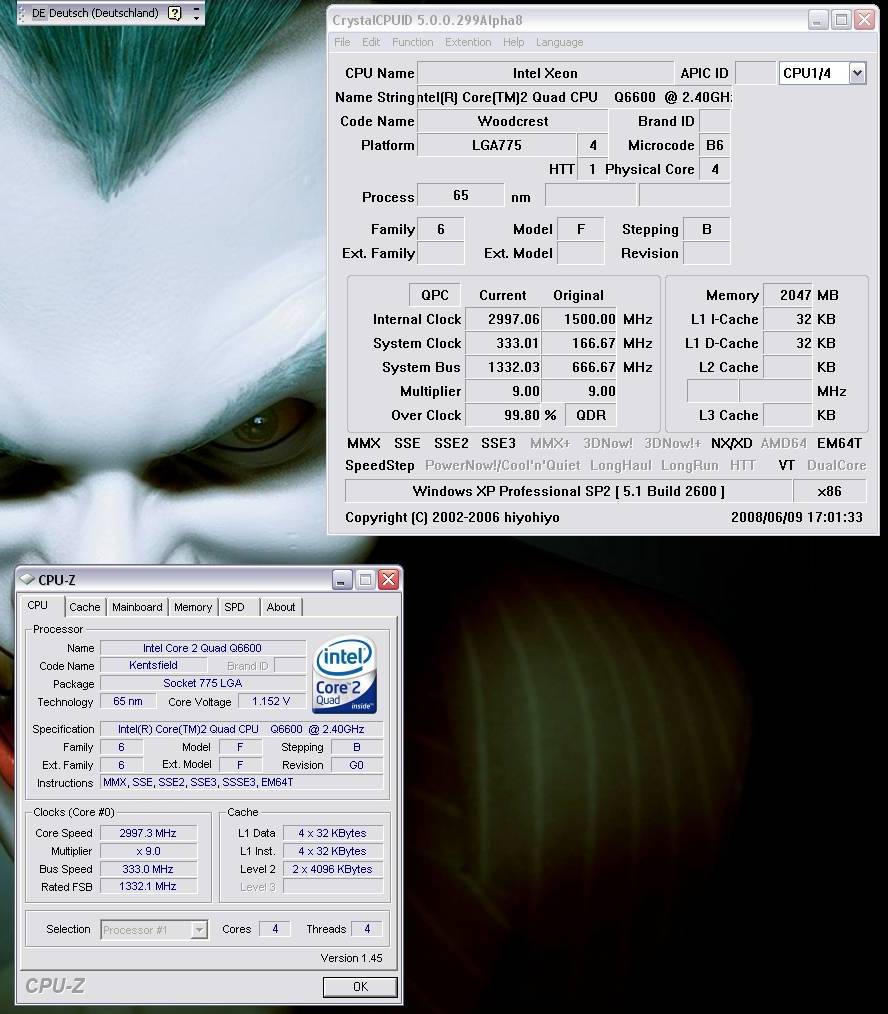Viewport: 888px width, 1014px height.
Task: Click the Windows XP Professional SP2 field
Action: pos(569,491)
